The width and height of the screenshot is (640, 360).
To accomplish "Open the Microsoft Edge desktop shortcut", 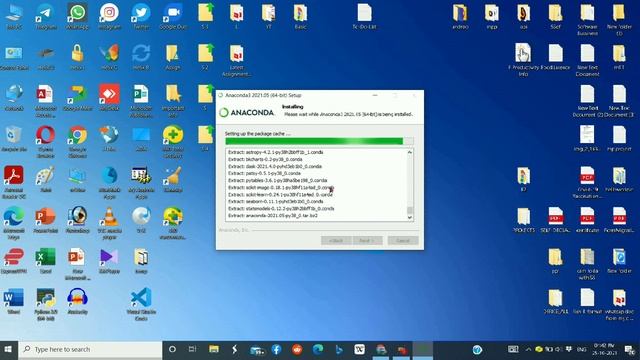I will coord(13,223).
